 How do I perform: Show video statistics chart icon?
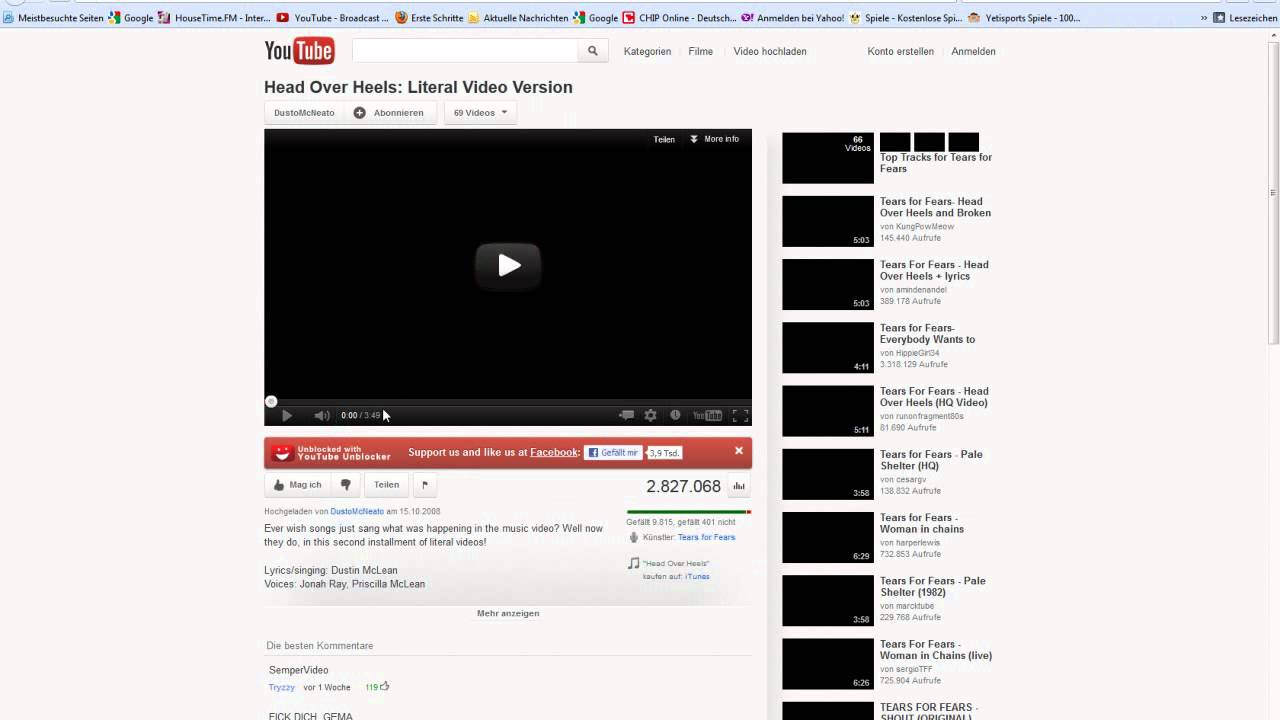(x=739, y=487)
